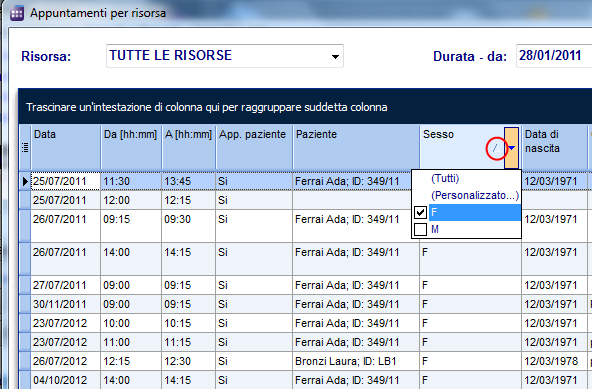Click the 30/11/2011 date cell
The height and width of the screenshot is (389, 592).
(66, 304)
